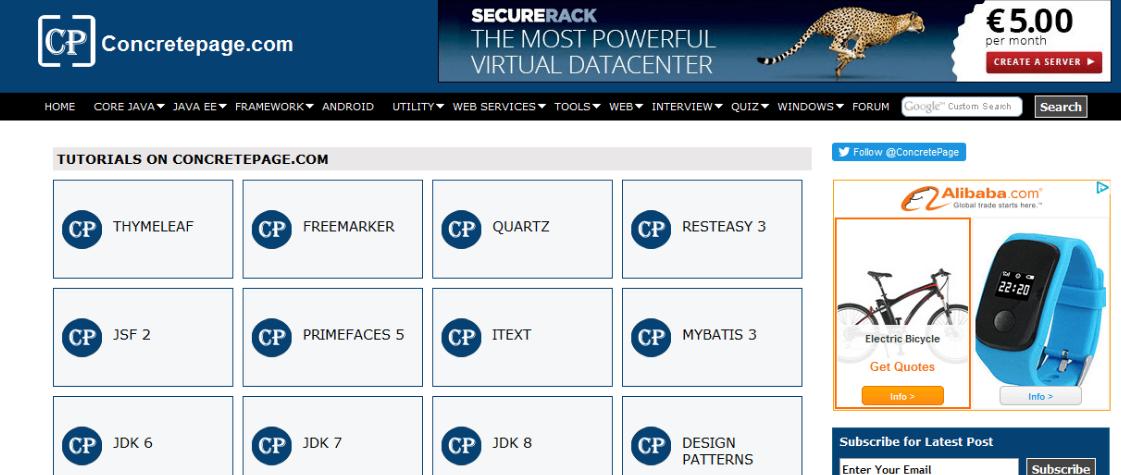Viewport: 1121px width, 475px height.
Task: Click the CP icon beside JDK 8
Action: tap(461, 445)
